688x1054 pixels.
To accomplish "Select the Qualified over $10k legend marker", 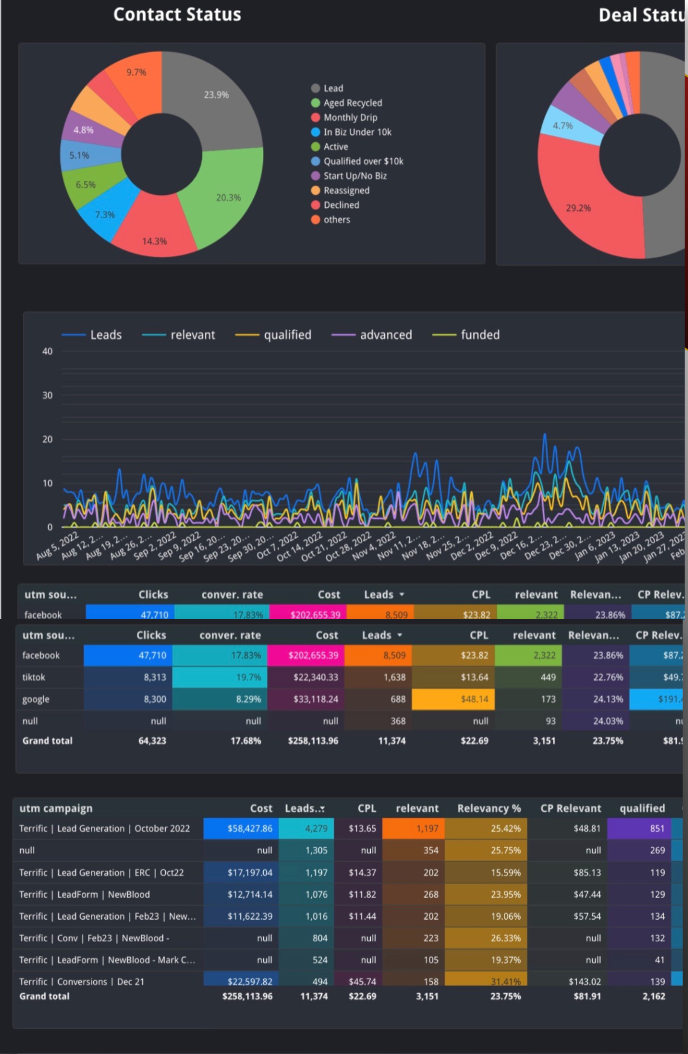I will coord(316,161).
